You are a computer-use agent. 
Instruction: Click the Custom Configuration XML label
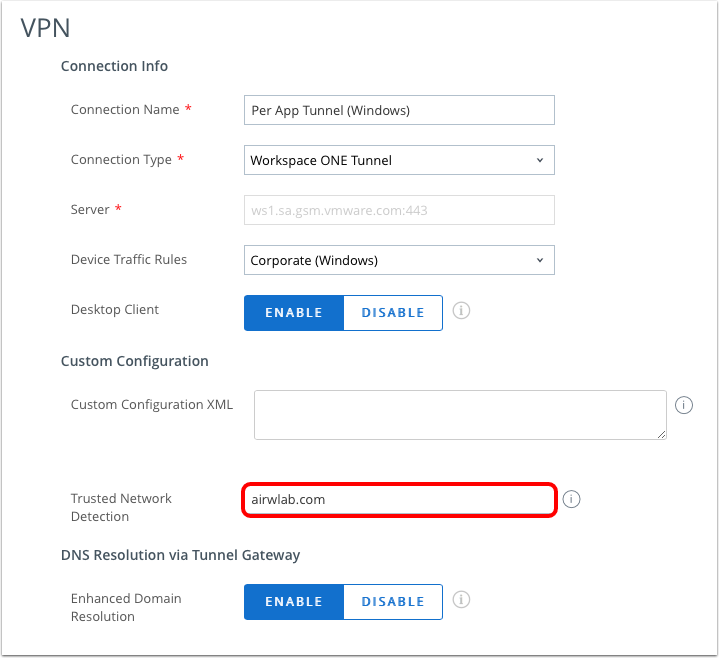pyautogui.click(x=152, y=404)
